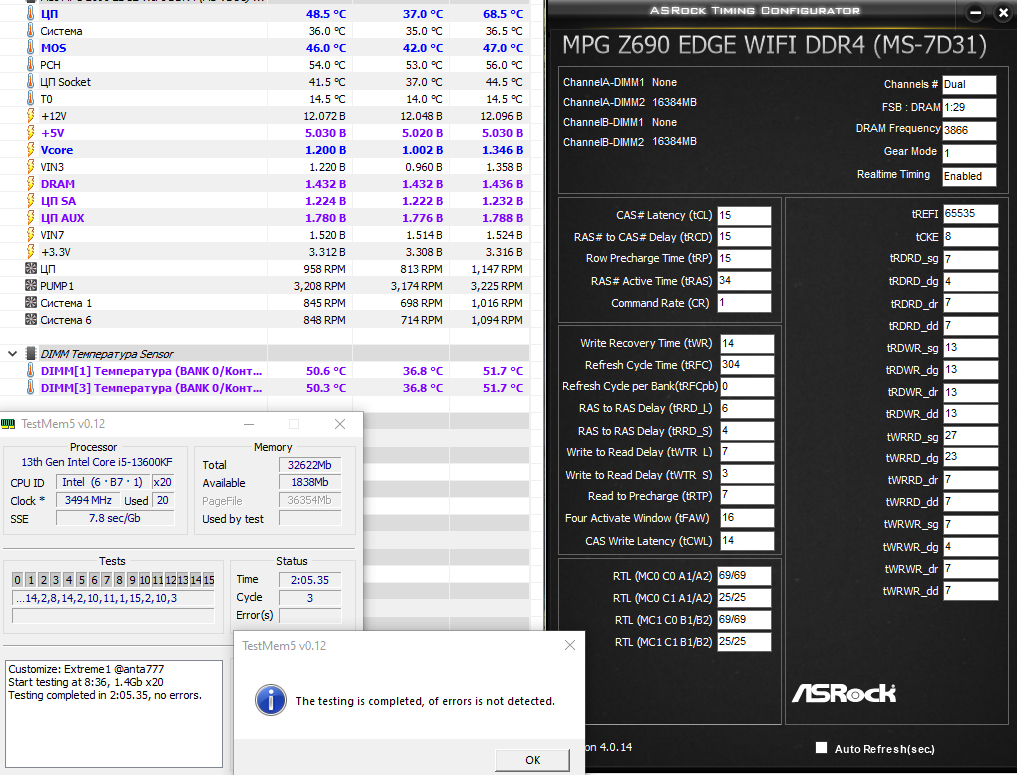Click the Refresh Cycle Time (tRFC) field
This screenshot has width=1017, height=775.
747,364
